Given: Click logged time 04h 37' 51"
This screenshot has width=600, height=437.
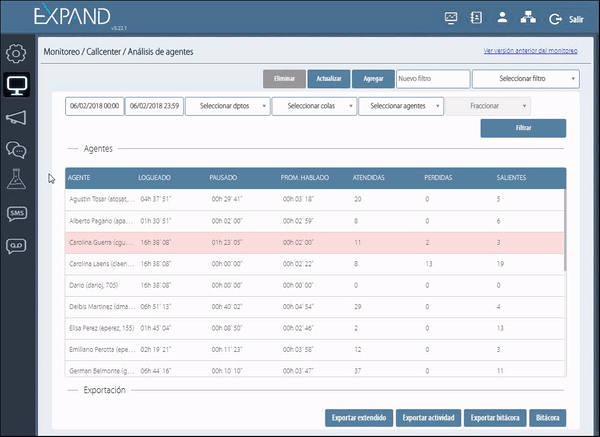Looking at the screenshot, I should pyautogui.click(x=156, y=199).
